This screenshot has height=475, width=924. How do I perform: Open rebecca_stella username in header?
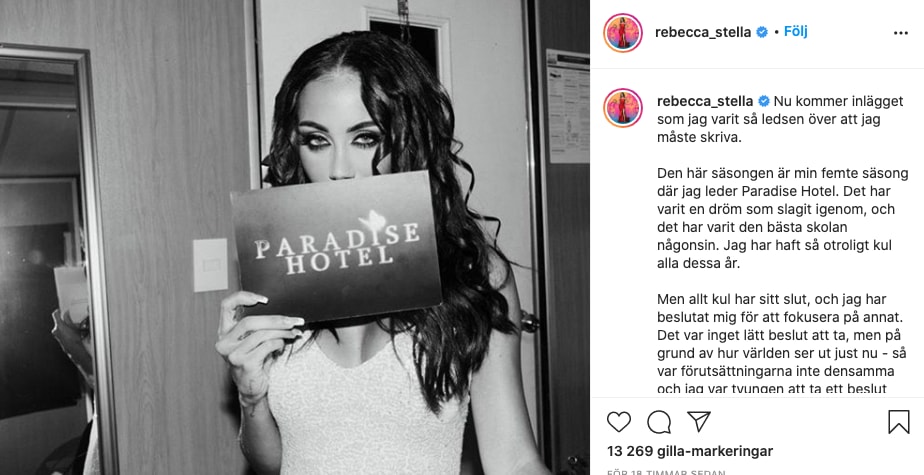click(703, 32)
